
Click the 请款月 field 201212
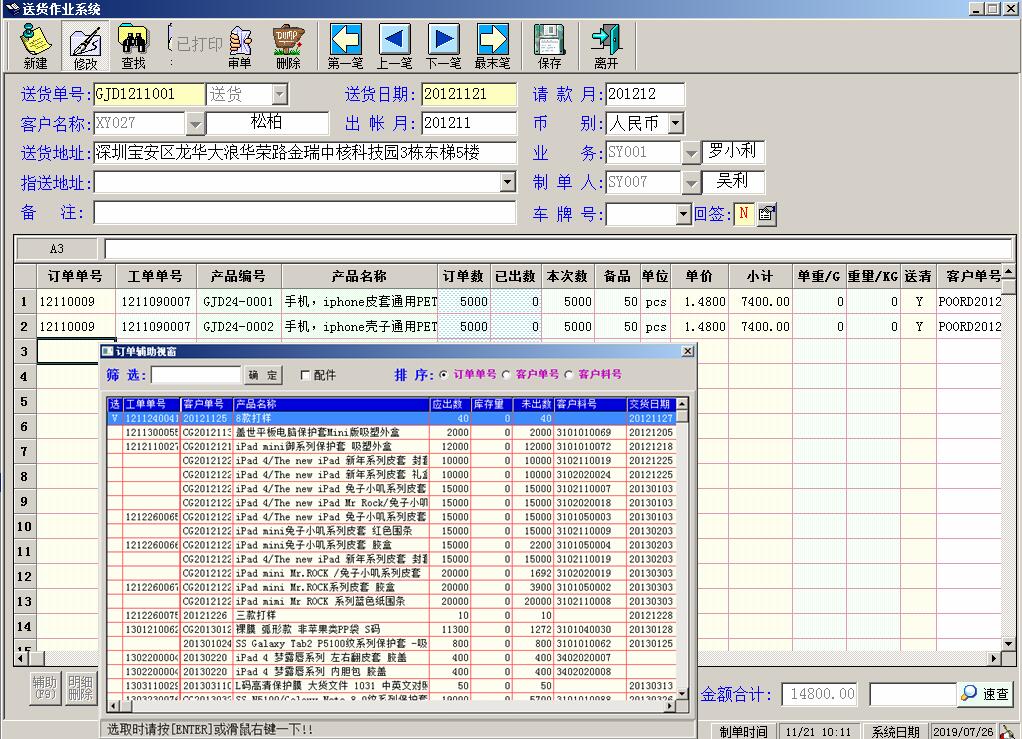click(645, 94)
